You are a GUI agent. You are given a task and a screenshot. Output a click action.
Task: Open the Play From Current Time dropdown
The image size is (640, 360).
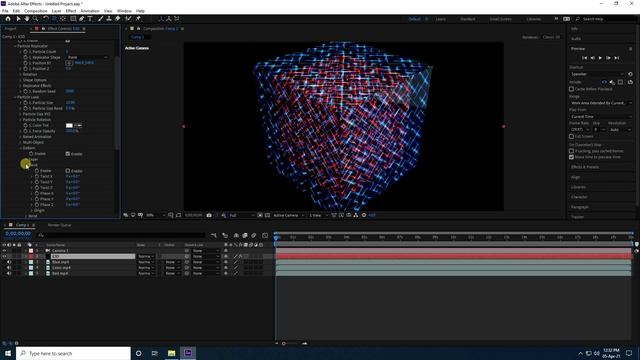(601, 117)
